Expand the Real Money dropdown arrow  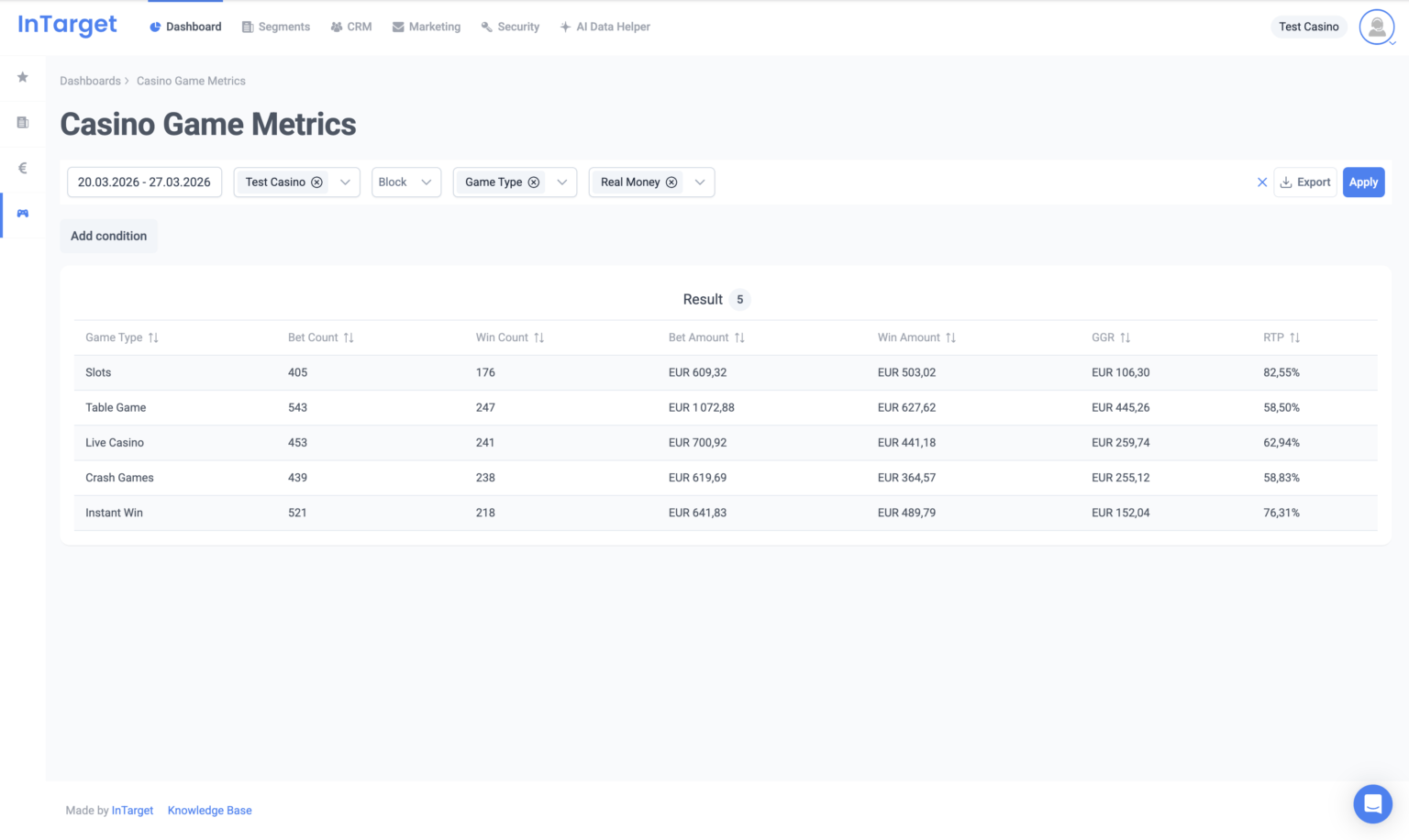(700, 182)
